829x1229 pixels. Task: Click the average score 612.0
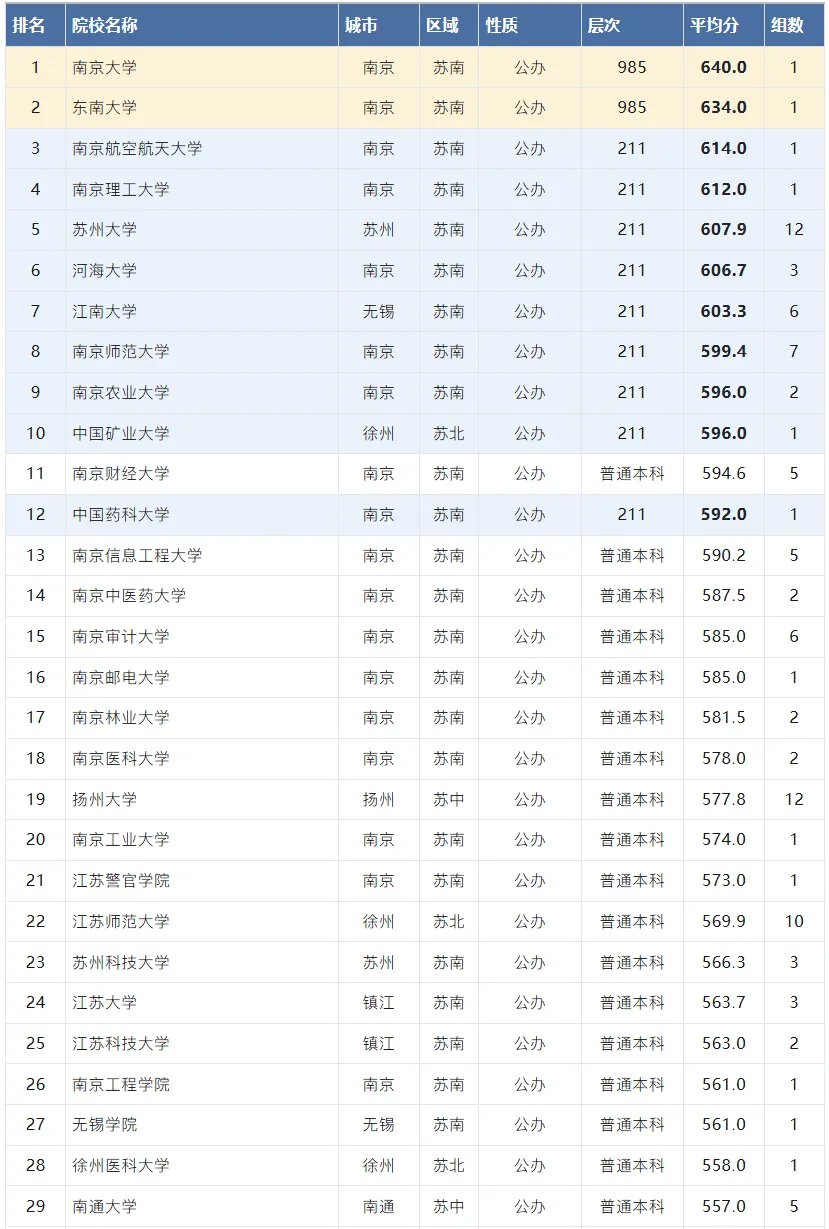(x=724, y=190)
